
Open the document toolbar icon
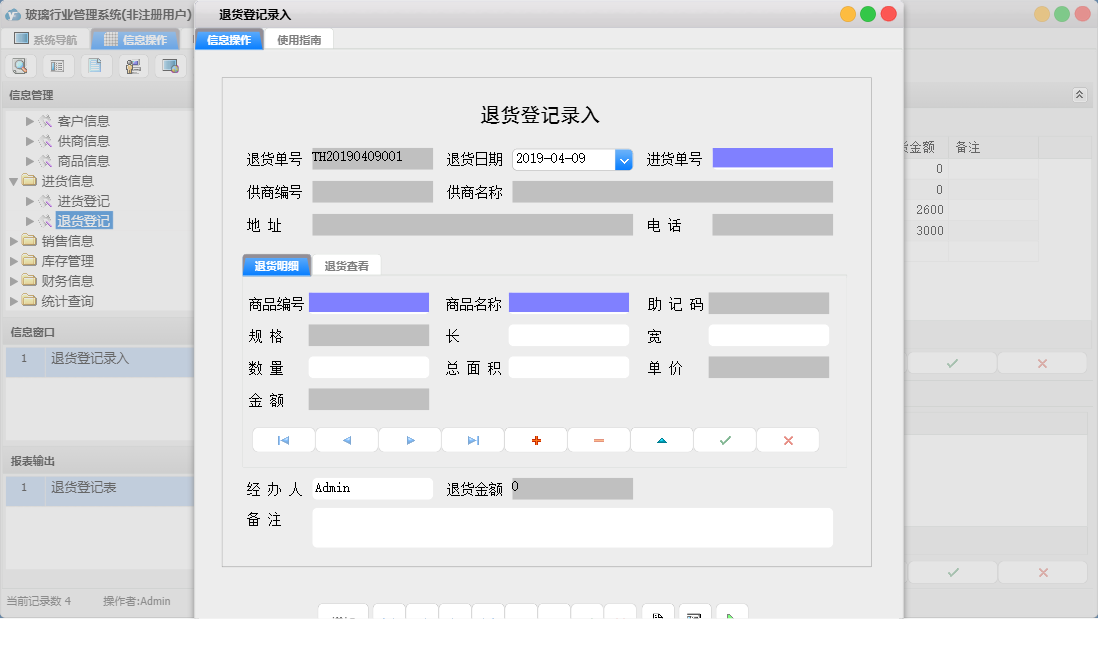pos(95,65)
